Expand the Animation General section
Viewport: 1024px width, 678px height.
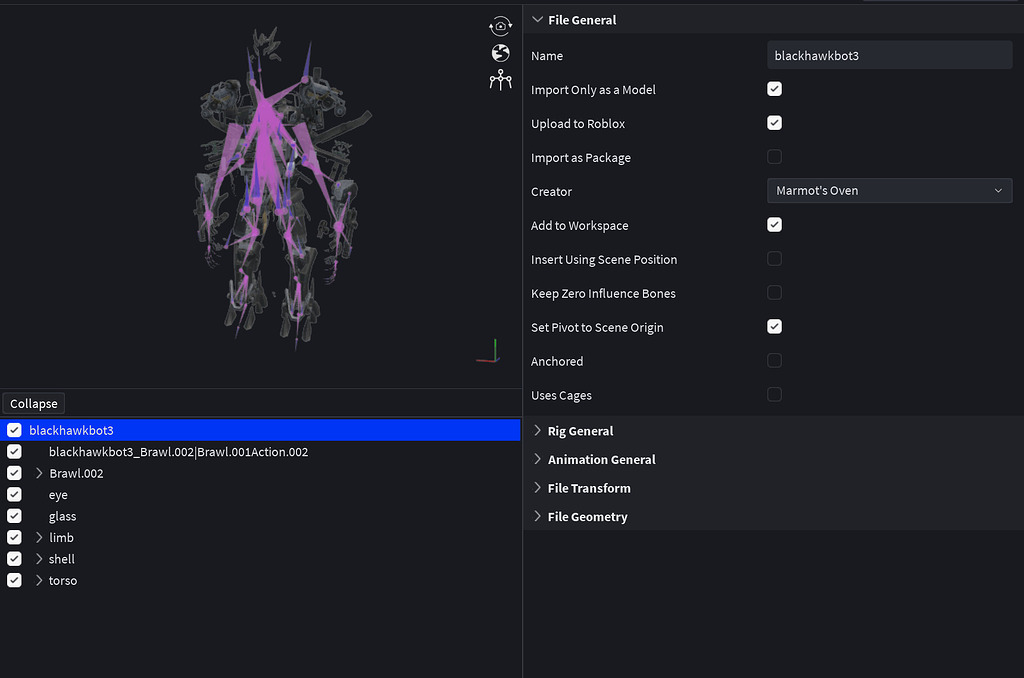pos(537,459)
